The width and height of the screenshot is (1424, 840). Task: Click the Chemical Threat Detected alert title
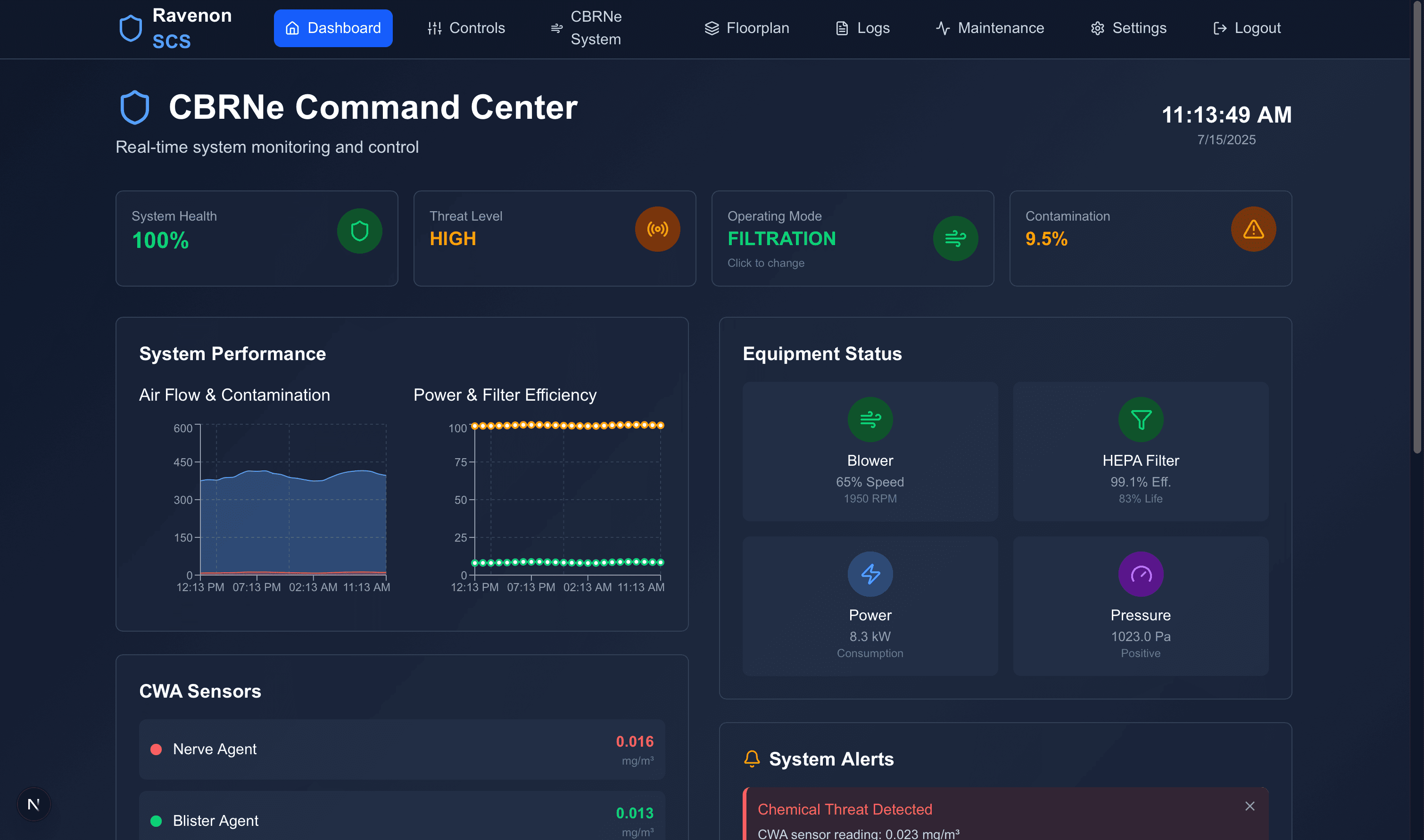pos(845,809)
